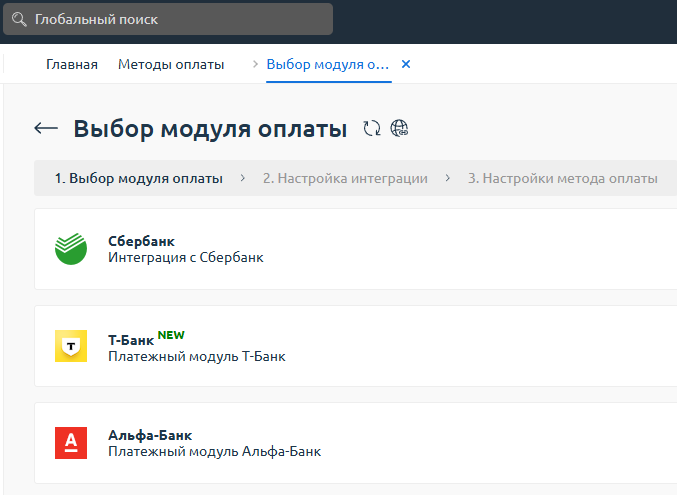
Task: Click the tab overflow chevron arrow
Action: tap(255, 64)
